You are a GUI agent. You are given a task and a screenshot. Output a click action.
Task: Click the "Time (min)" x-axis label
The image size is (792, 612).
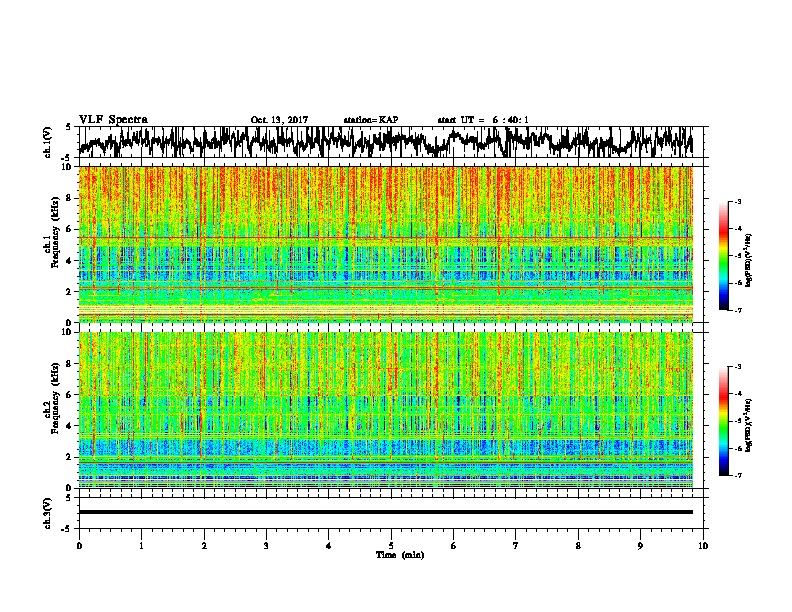[x=400, y=555]
